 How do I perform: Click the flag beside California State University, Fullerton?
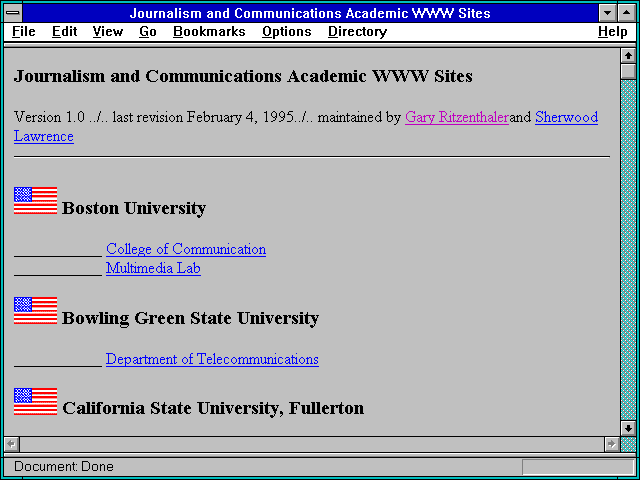point(36,401)
